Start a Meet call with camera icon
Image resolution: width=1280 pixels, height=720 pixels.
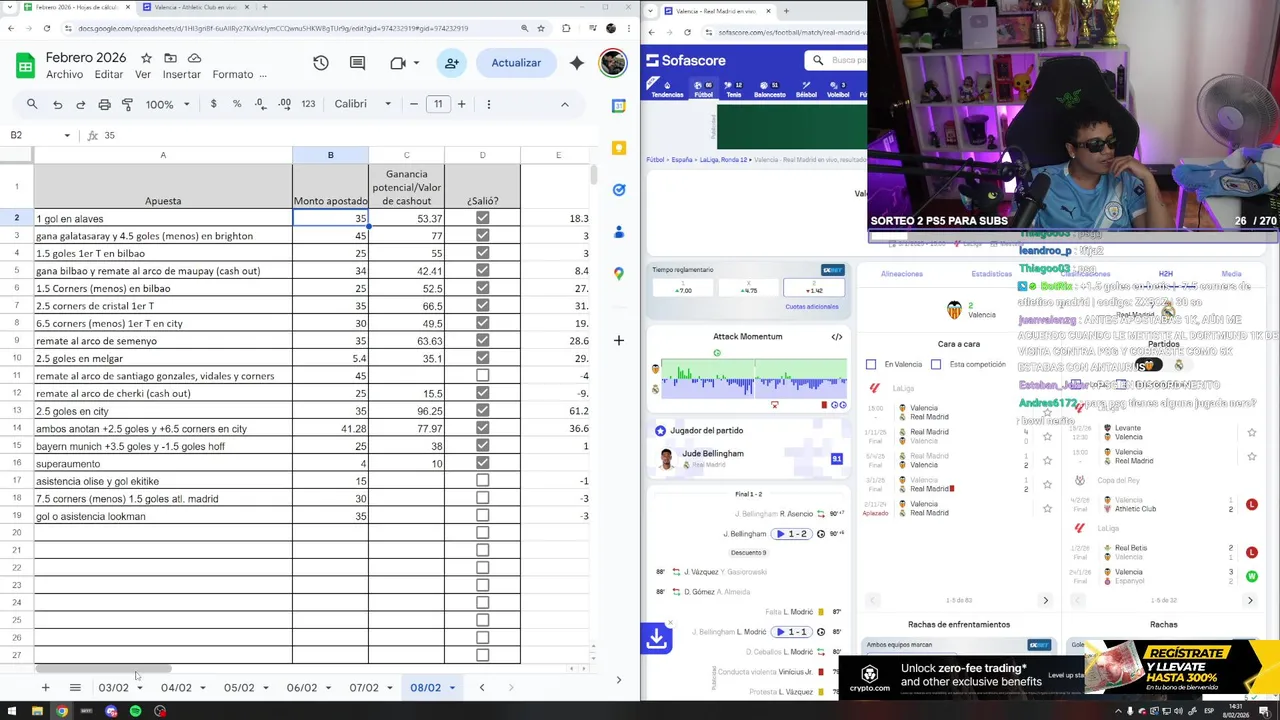[397, 63]
